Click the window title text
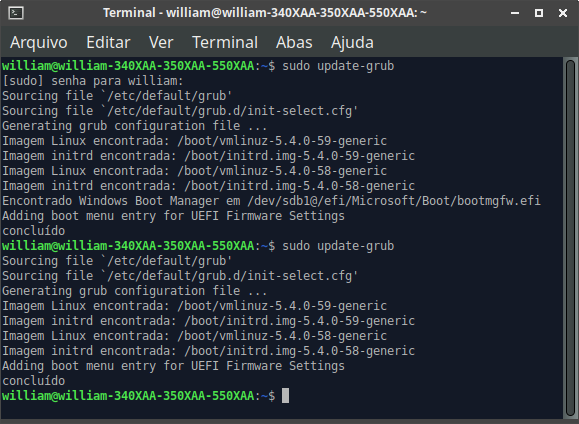The image size is (579, 424). pos(265,13)
